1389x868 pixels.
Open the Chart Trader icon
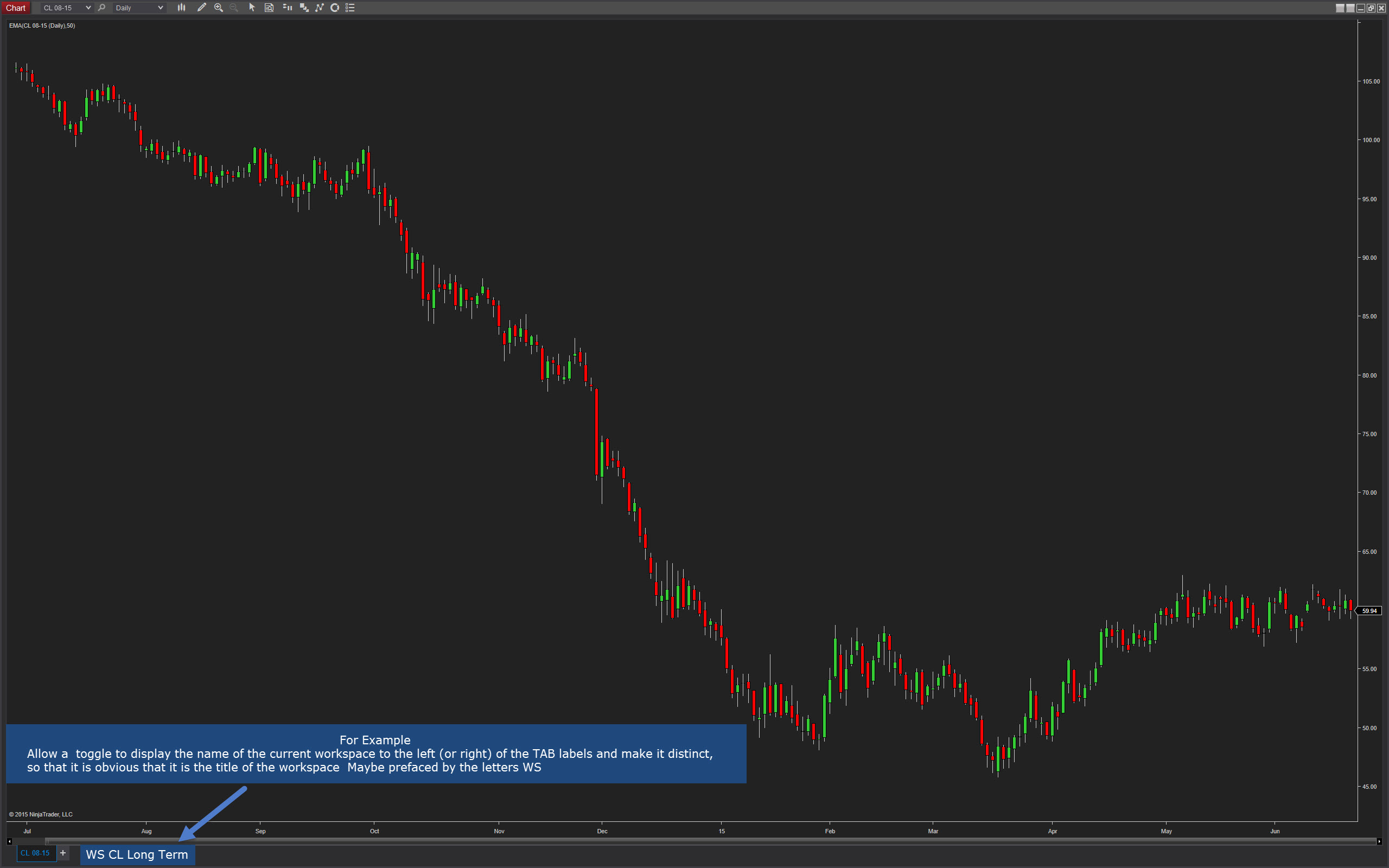point(288,8)
